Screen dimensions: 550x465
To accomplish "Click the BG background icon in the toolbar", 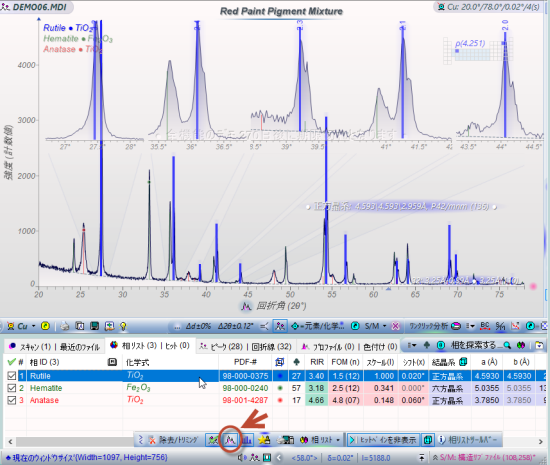I will tap(485, 326).
